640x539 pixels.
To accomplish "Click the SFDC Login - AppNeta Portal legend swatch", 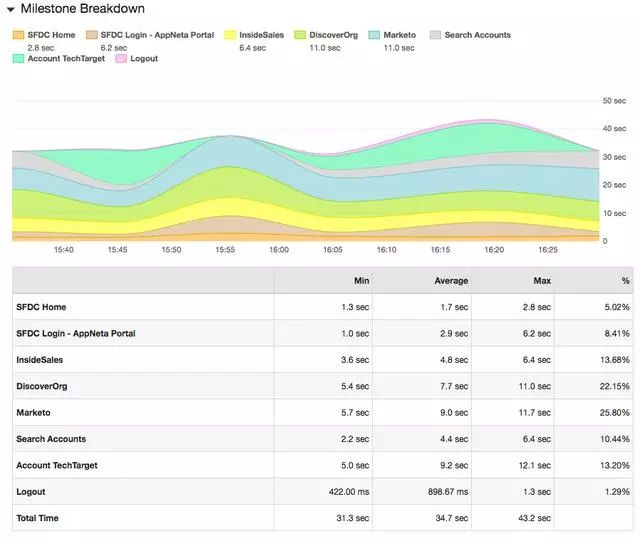I will coord(91,35).
